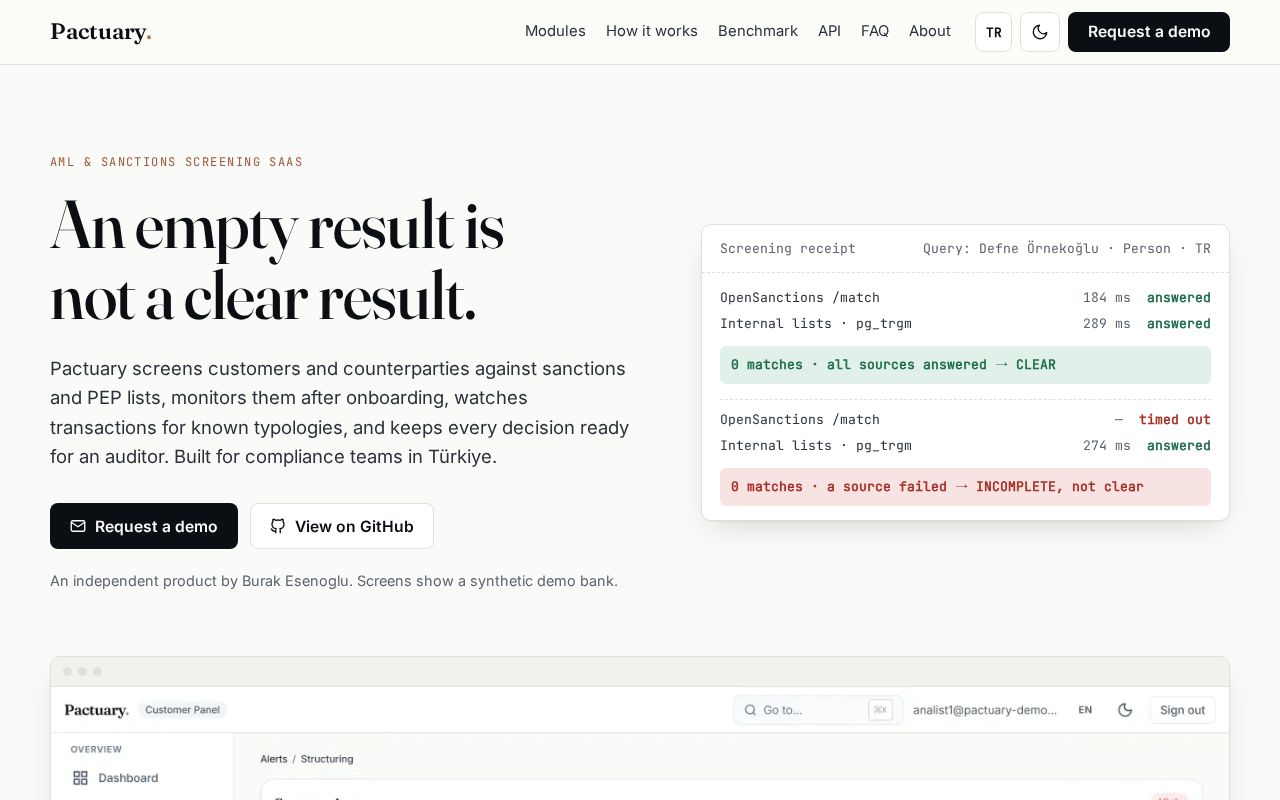Toggle dark mode with the top navigation moon icon
Viewport: 1280px width, 800px height.
pos(1040,32)
